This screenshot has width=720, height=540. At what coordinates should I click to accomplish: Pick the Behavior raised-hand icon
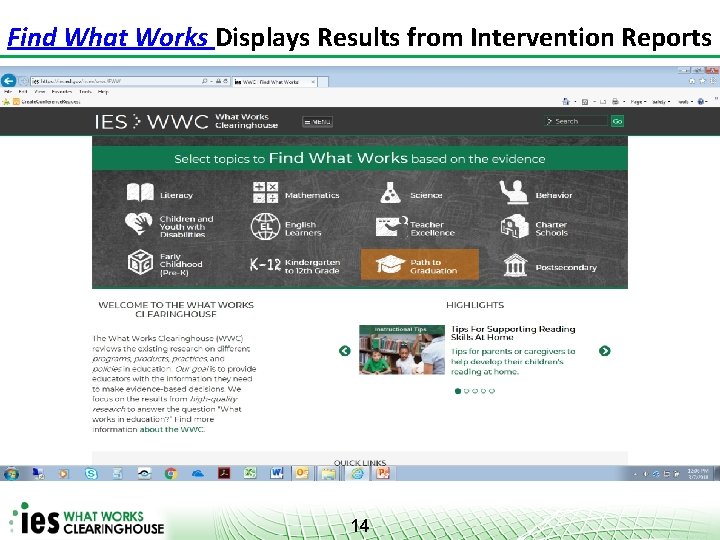coord(513,192)
